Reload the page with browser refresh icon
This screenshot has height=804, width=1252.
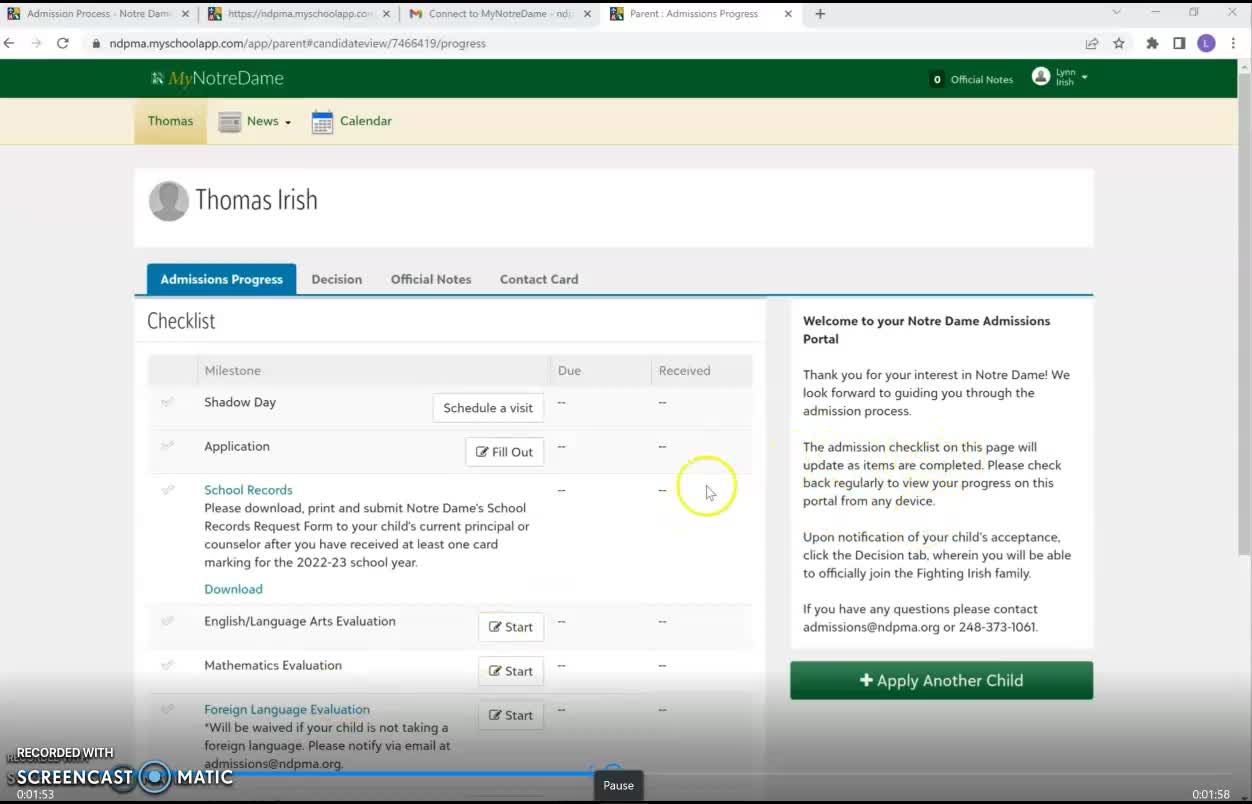point(63,43)
